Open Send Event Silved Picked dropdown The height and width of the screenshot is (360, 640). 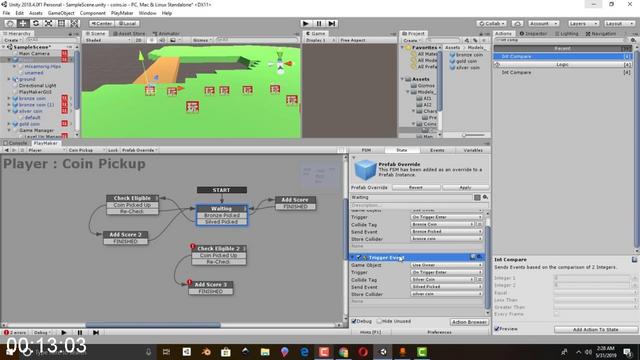[446, 287]
